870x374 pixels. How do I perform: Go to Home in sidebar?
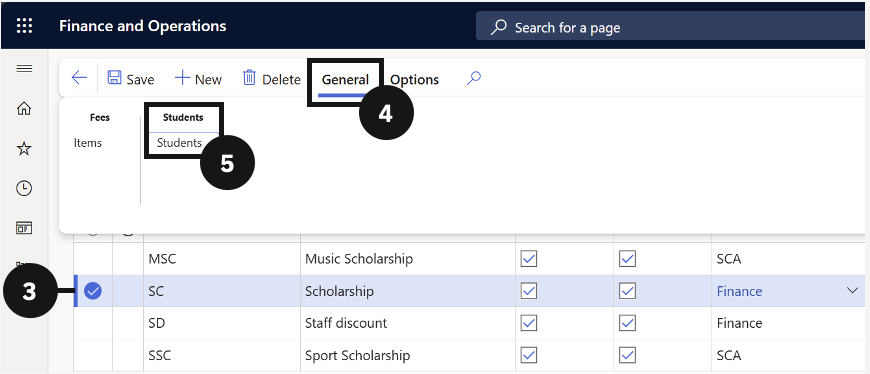click(24, 109)
